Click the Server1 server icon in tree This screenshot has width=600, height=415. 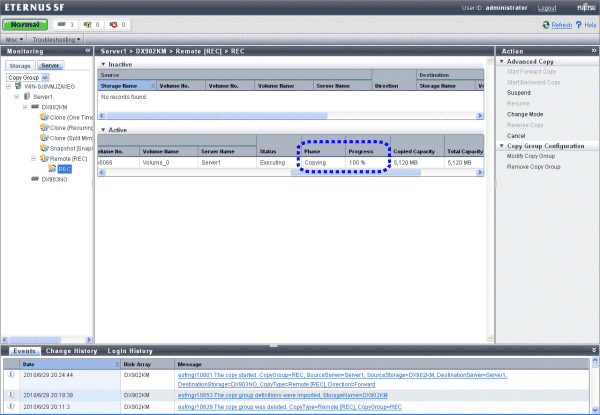27,96
